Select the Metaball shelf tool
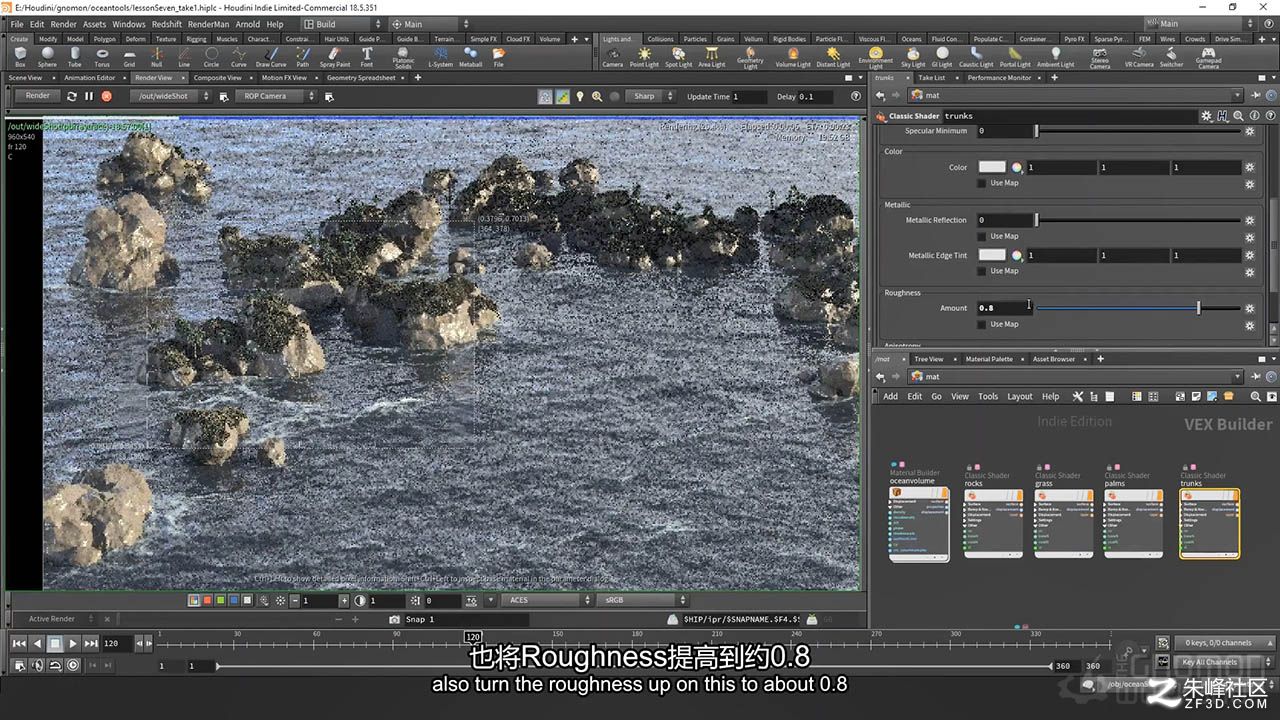Viewport: 1280px width, 720px height. pos(470,57)
